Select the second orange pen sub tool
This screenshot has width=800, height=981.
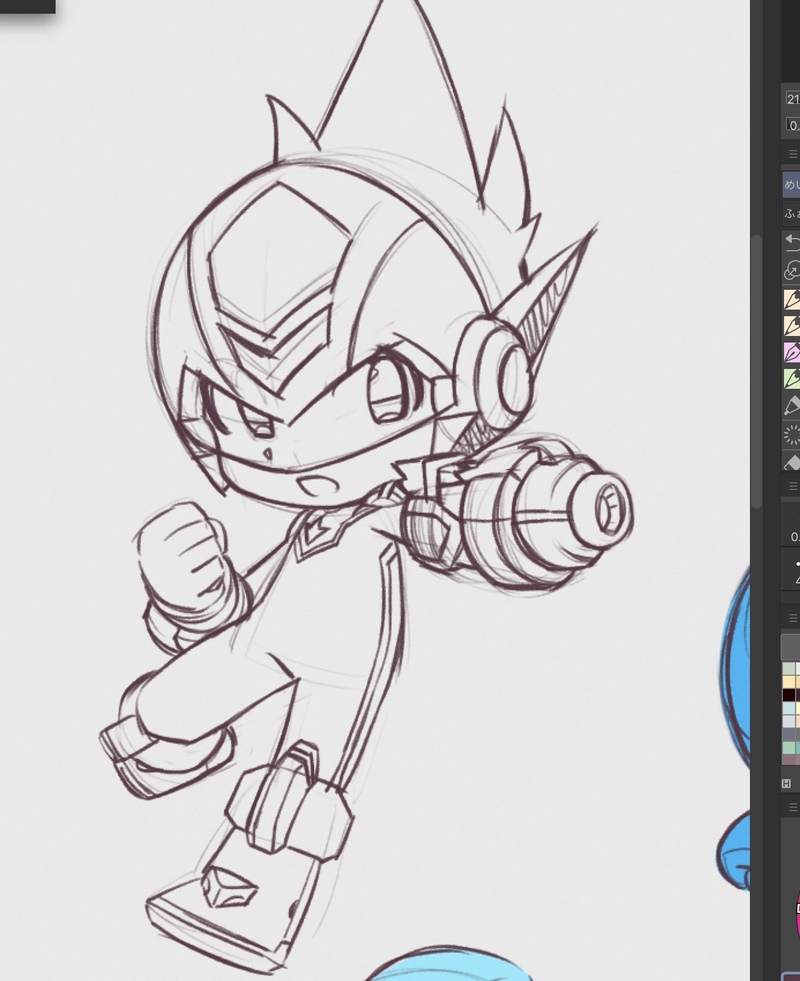click(x=792, y=326)
